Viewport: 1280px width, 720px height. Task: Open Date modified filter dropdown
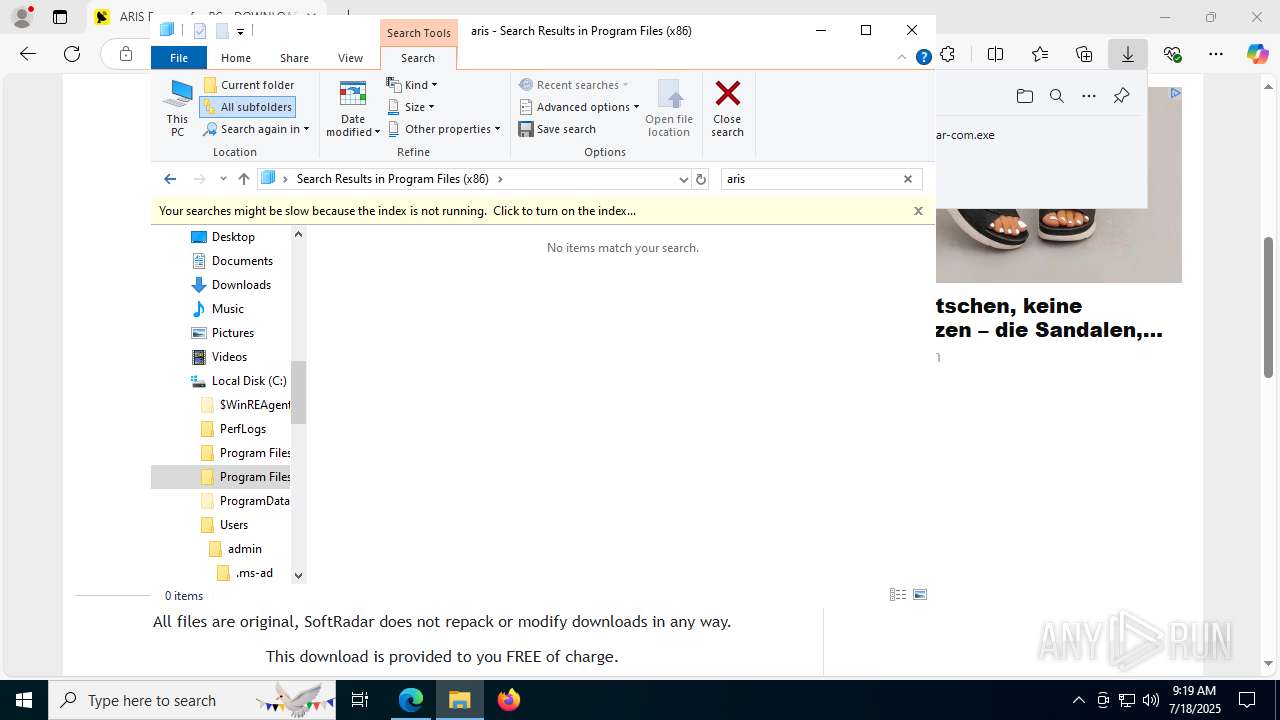pos(353,108)
